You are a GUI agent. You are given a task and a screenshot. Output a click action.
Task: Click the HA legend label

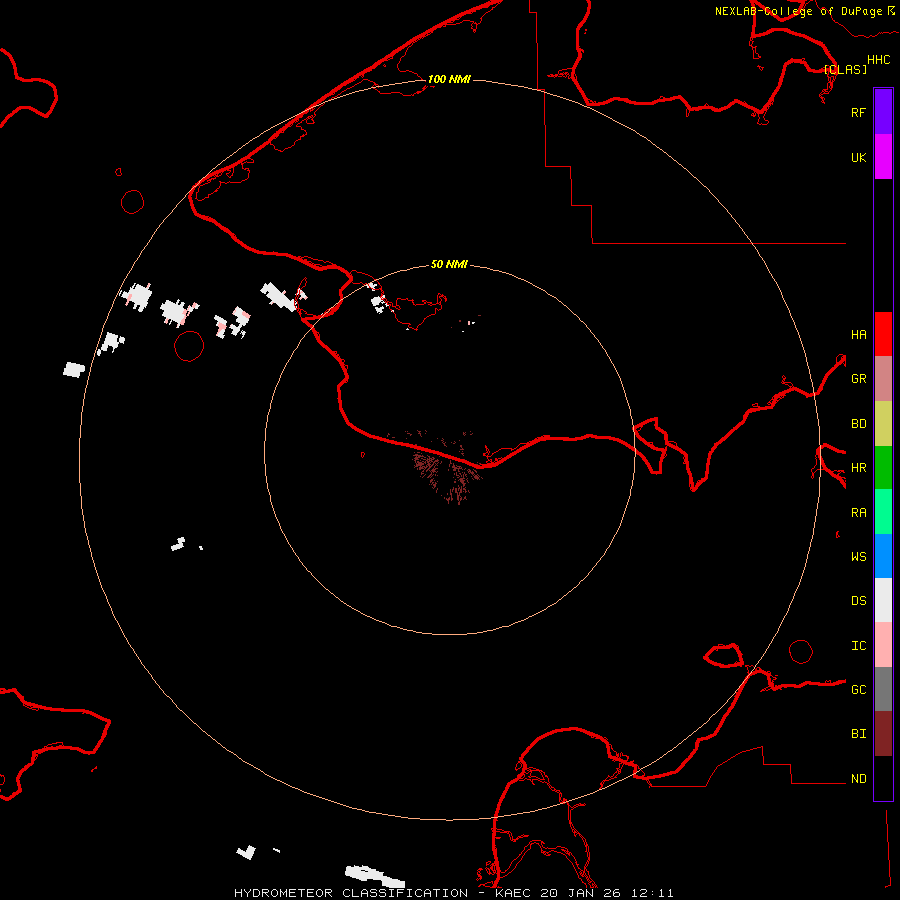(858, 334)
